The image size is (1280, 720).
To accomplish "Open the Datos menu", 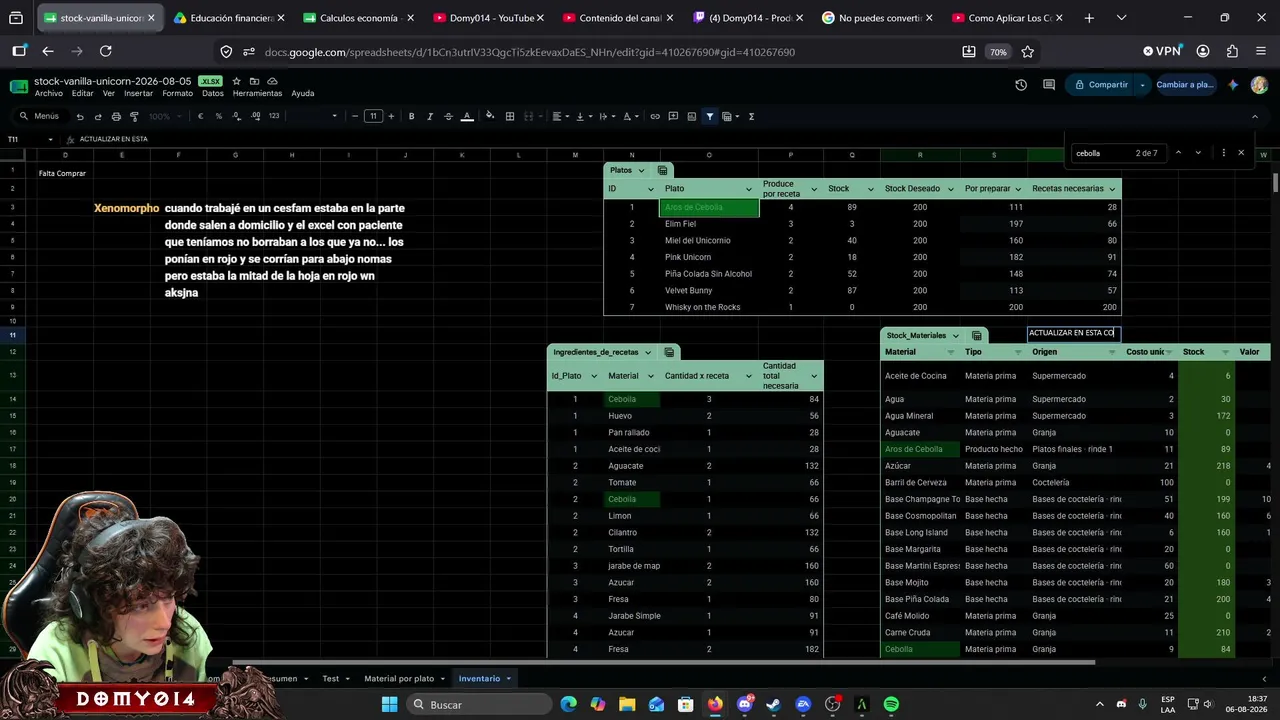I will (x=213, y=94).
